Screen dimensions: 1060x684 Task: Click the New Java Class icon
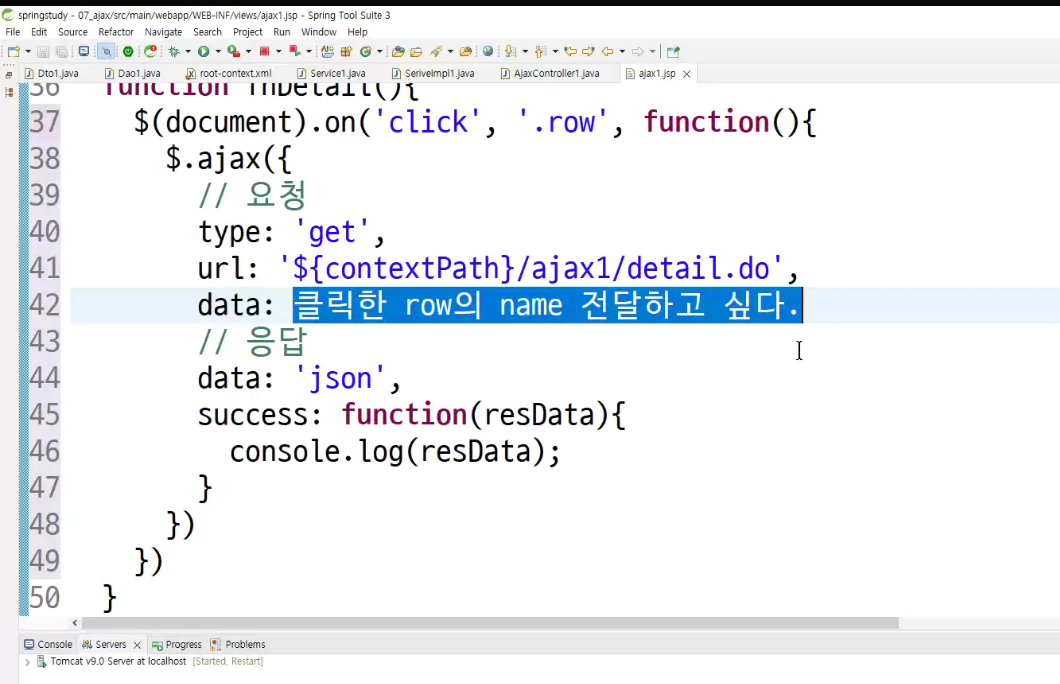coord(366,51)
